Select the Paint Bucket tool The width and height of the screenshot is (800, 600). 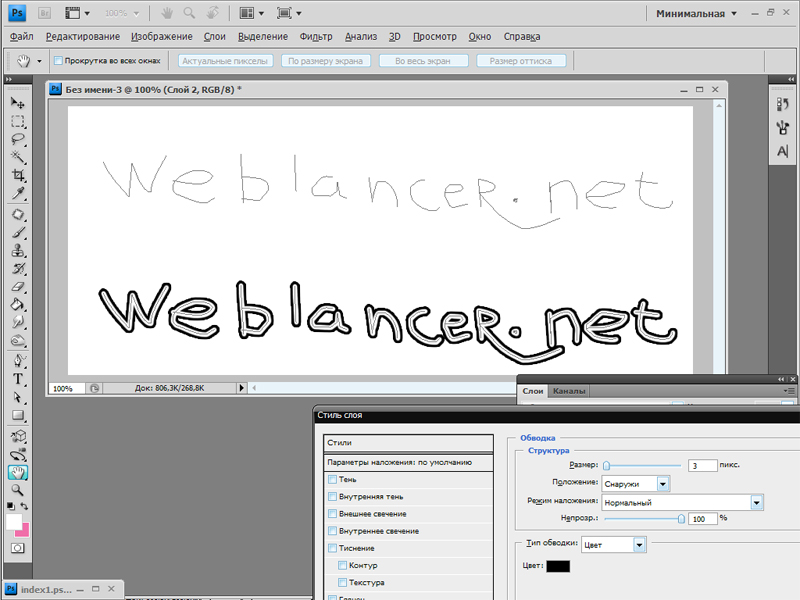(x=18, y=305)
